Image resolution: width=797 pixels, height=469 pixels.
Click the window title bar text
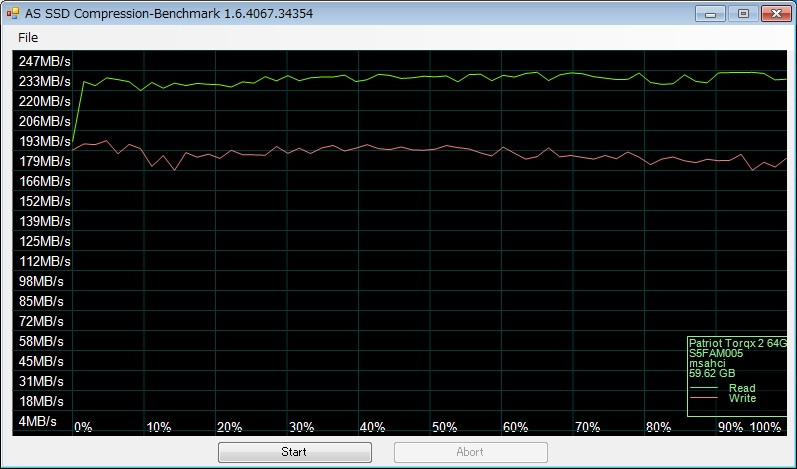click(169, 14)
